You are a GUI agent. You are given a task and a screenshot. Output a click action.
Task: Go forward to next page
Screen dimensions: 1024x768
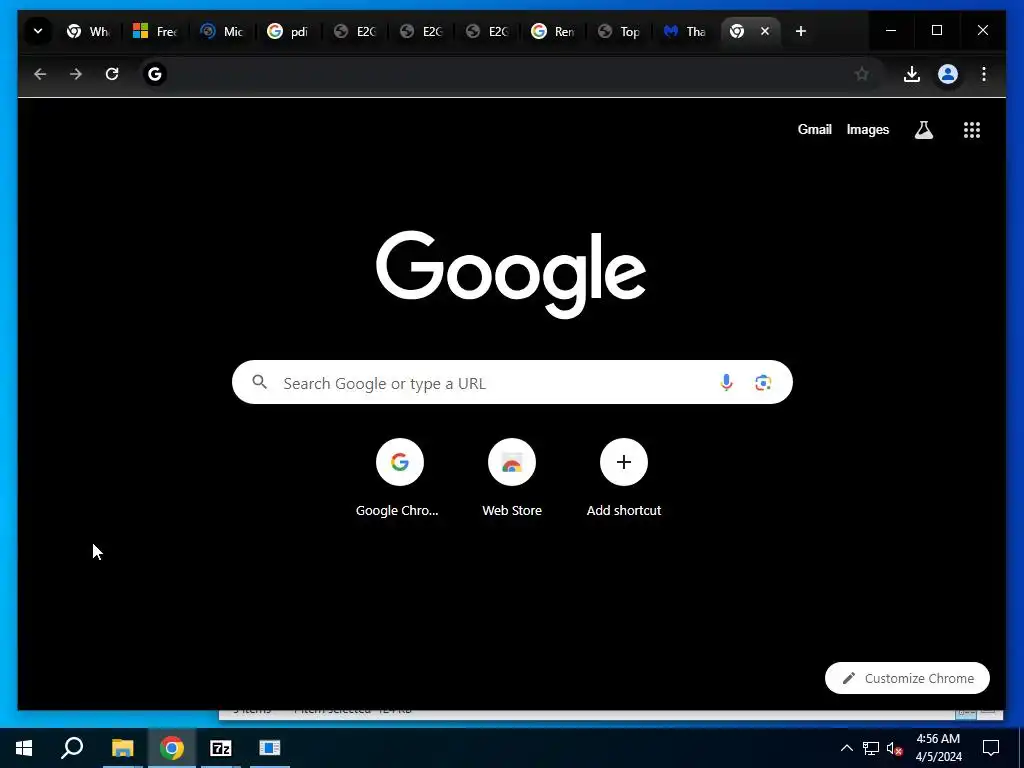(x=76, y=74)
